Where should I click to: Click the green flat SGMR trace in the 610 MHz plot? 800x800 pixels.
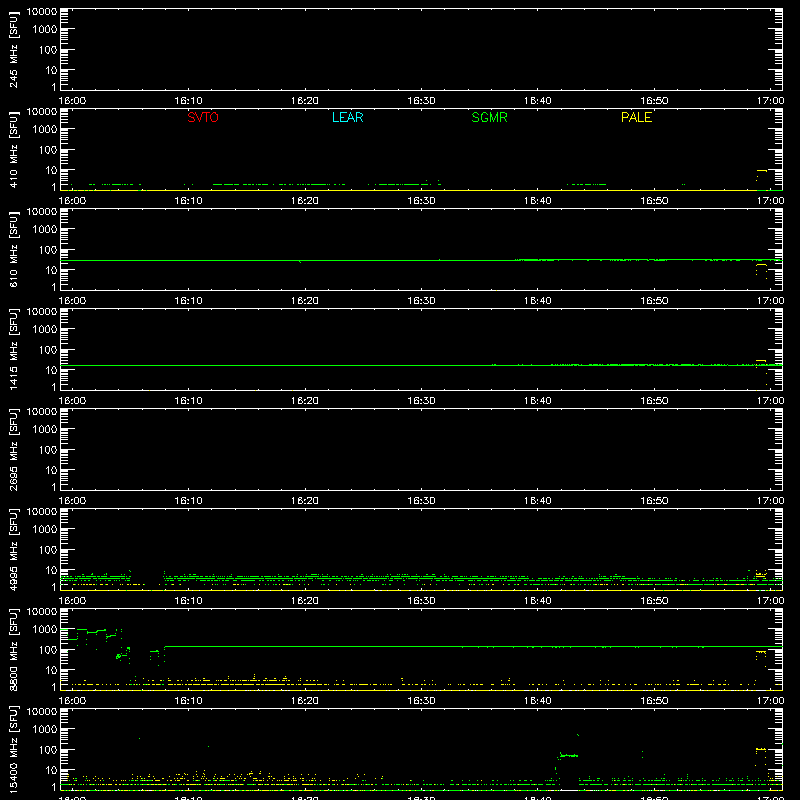421,261
